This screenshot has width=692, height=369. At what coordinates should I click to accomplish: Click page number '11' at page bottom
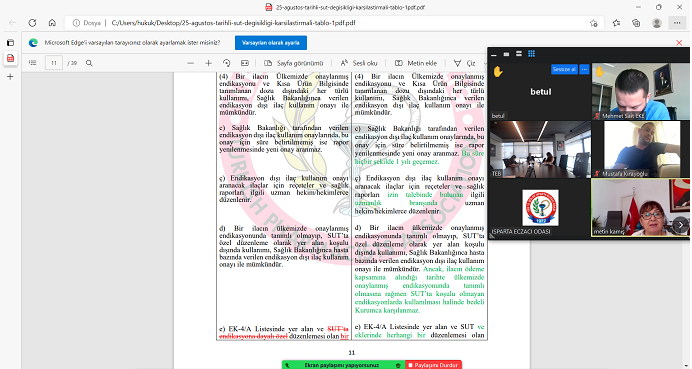point(352,353)
